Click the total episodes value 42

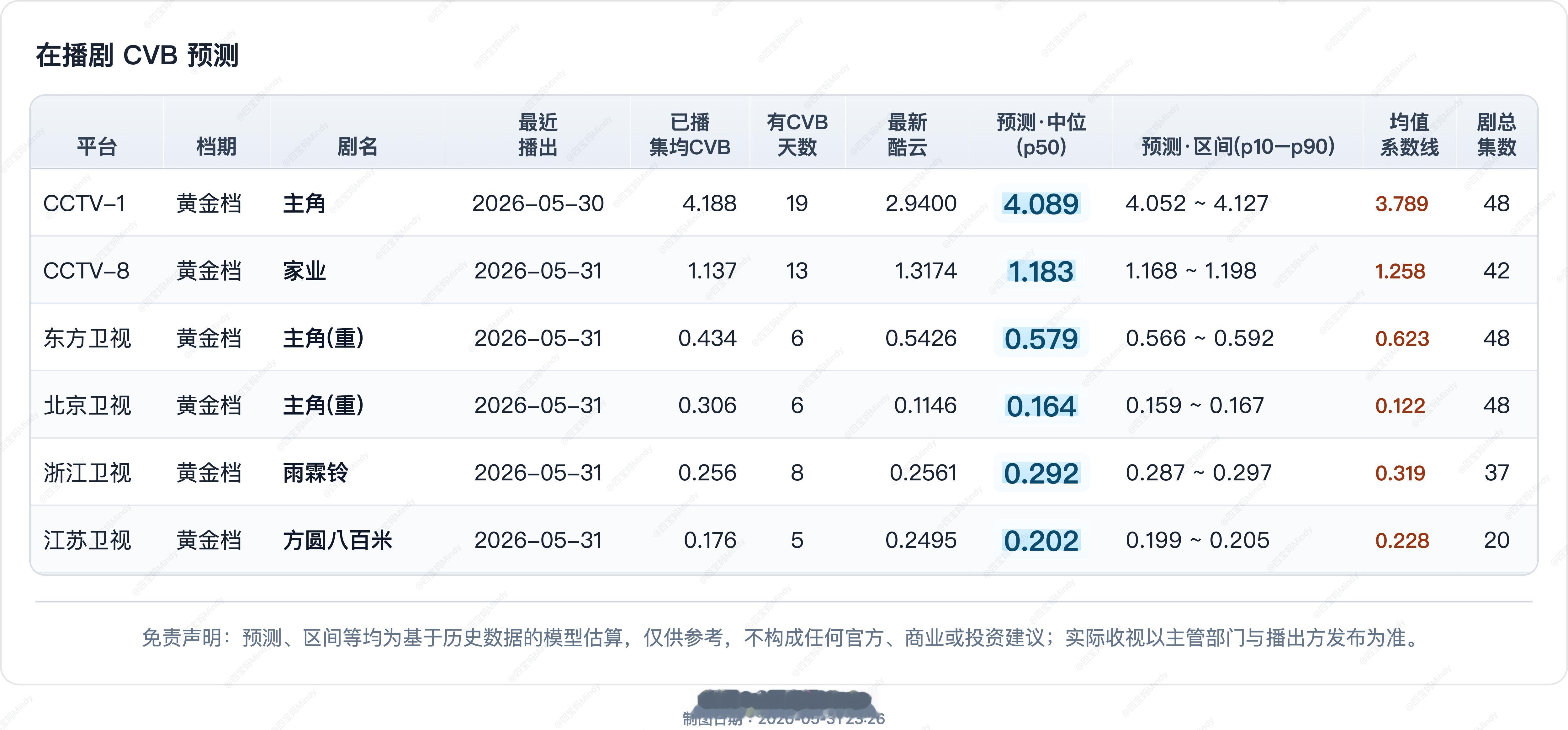click(x=1496, y=271)
